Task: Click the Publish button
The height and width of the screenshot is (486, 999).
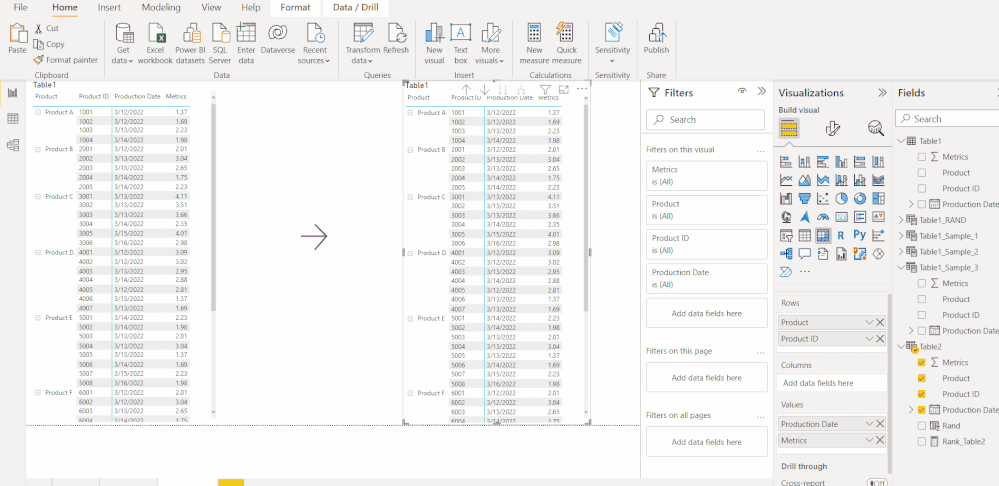Action: [656, 39]
